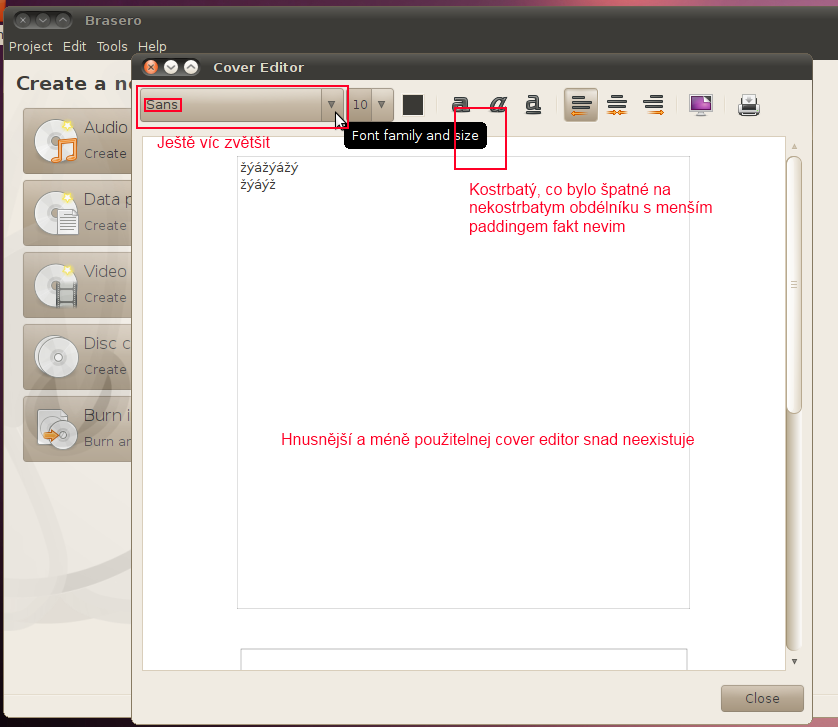Open the Project menu
The height and width of the screenshot is (727, 838).
tap(30, 46)
